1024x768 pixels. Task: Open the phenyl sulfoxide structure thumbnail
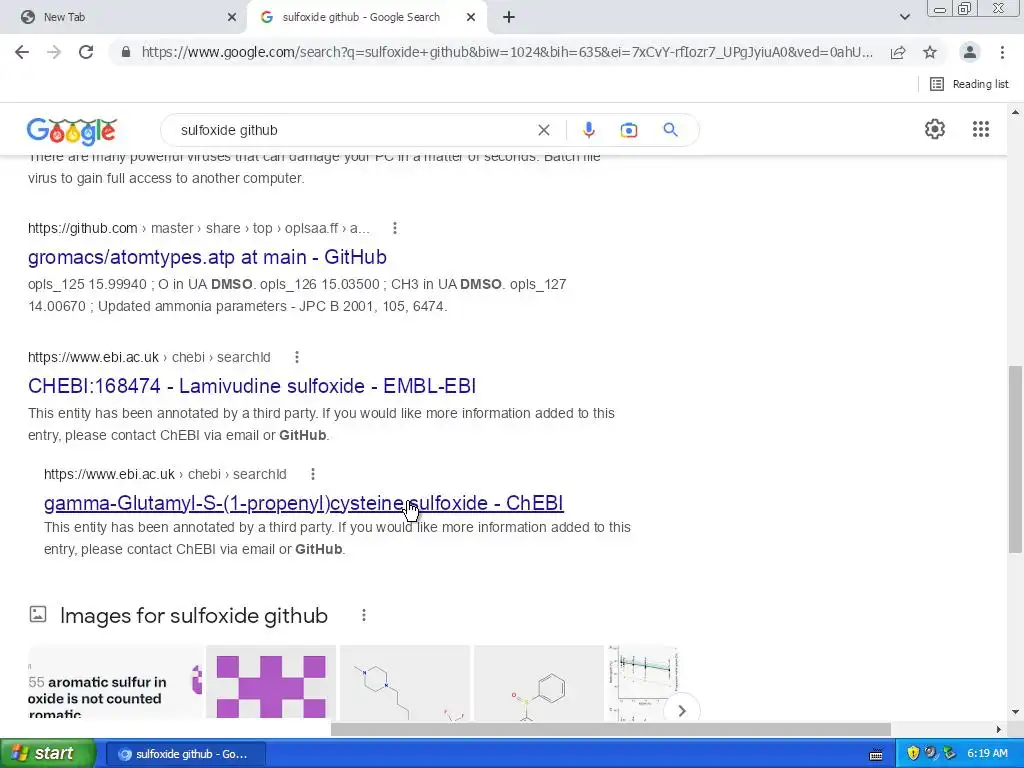[x=539, y=682]
